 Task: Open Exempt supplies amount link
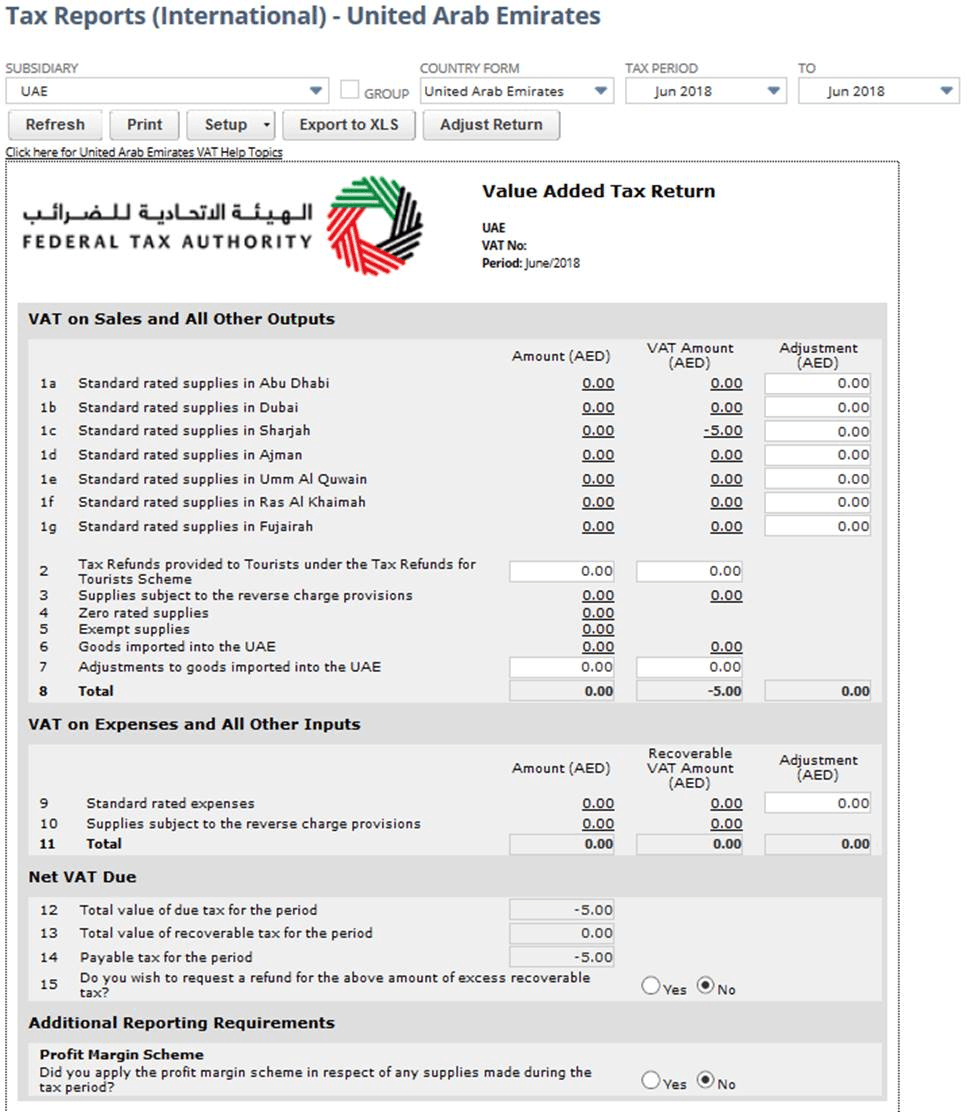(598, 630)
